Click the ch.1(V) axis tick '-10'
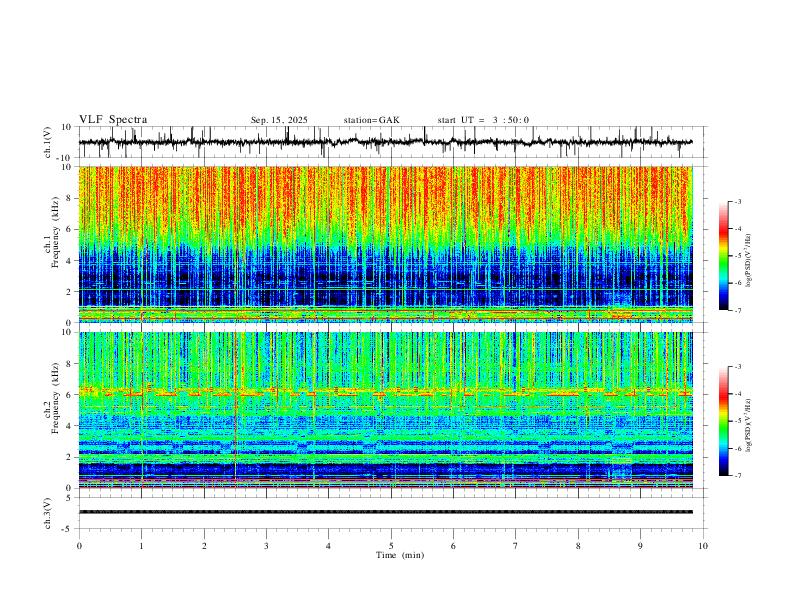 [x=65, y=159]
